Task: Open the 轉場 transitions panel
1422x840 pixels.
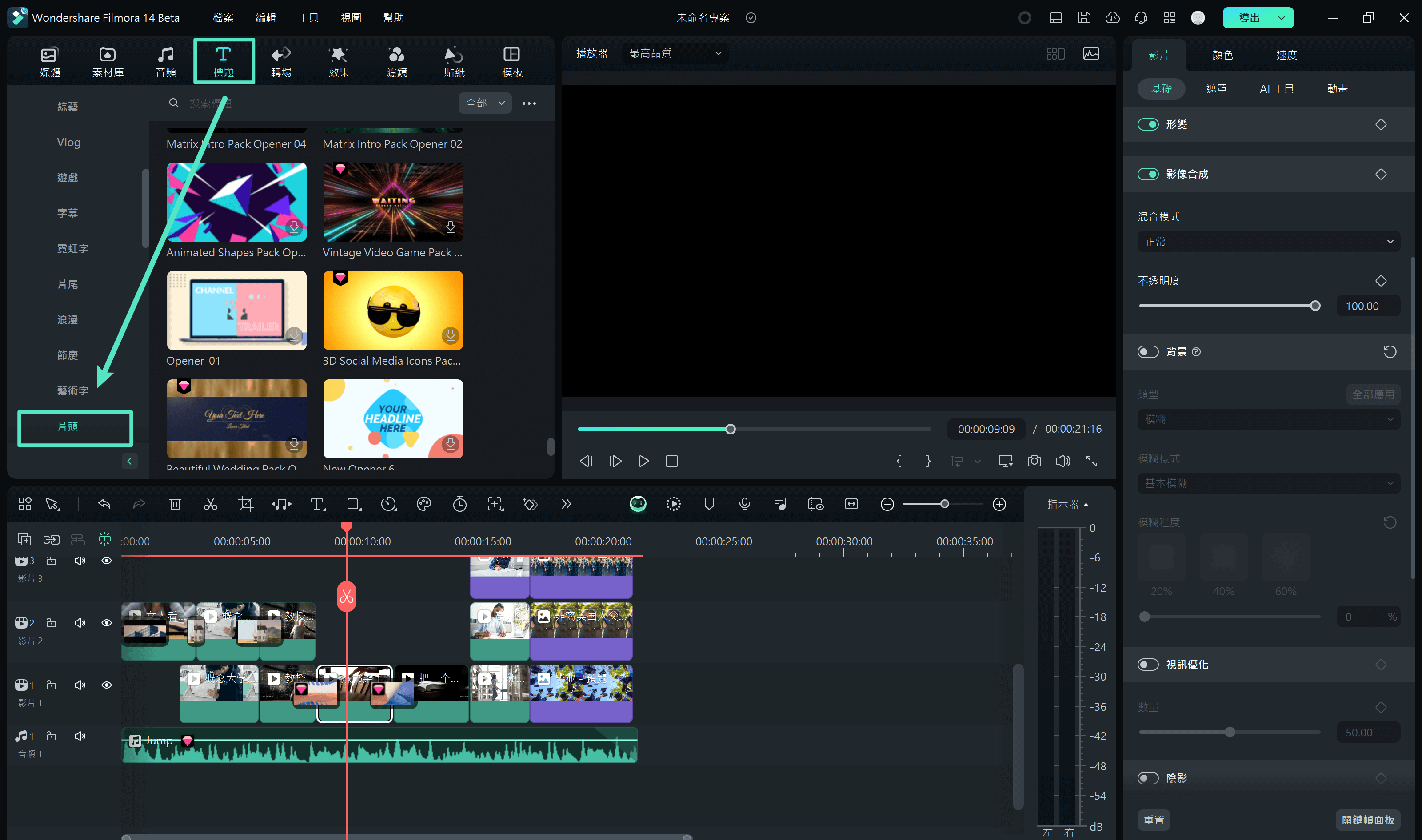Action: 281,61
